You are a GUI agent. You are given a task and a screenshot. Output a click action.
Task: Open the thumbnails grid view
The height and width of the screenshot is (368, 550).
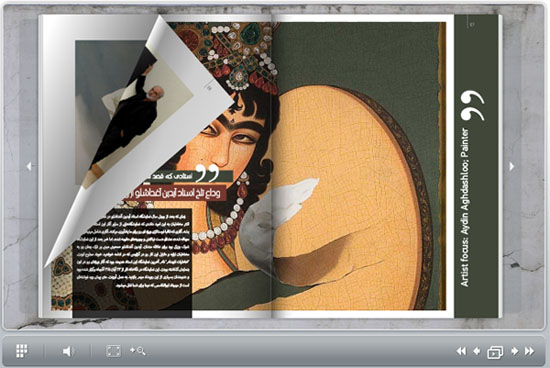click(x=22, y=351)
